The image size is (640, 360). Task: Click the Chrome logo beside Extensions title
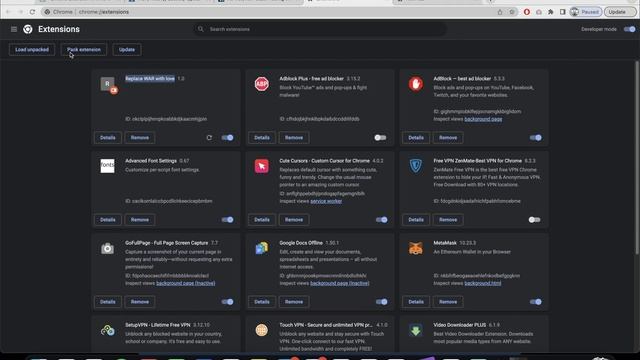tap(28, 29)
